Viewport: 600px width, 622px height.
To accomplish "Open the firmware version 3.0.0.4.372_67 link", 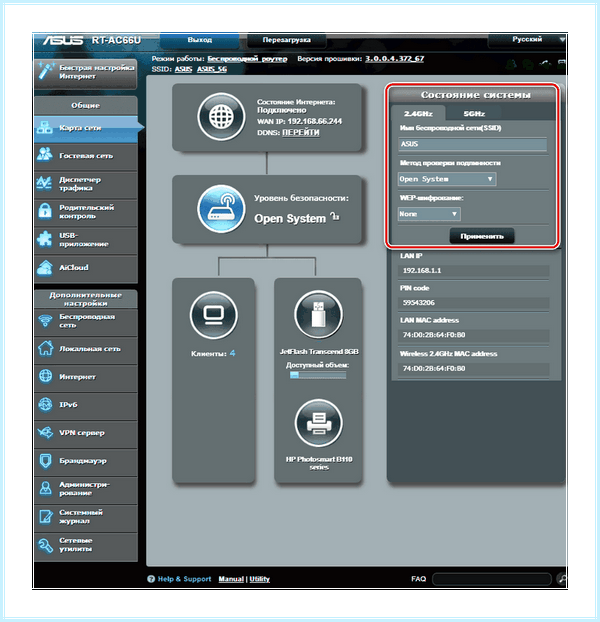I will 395,59.
